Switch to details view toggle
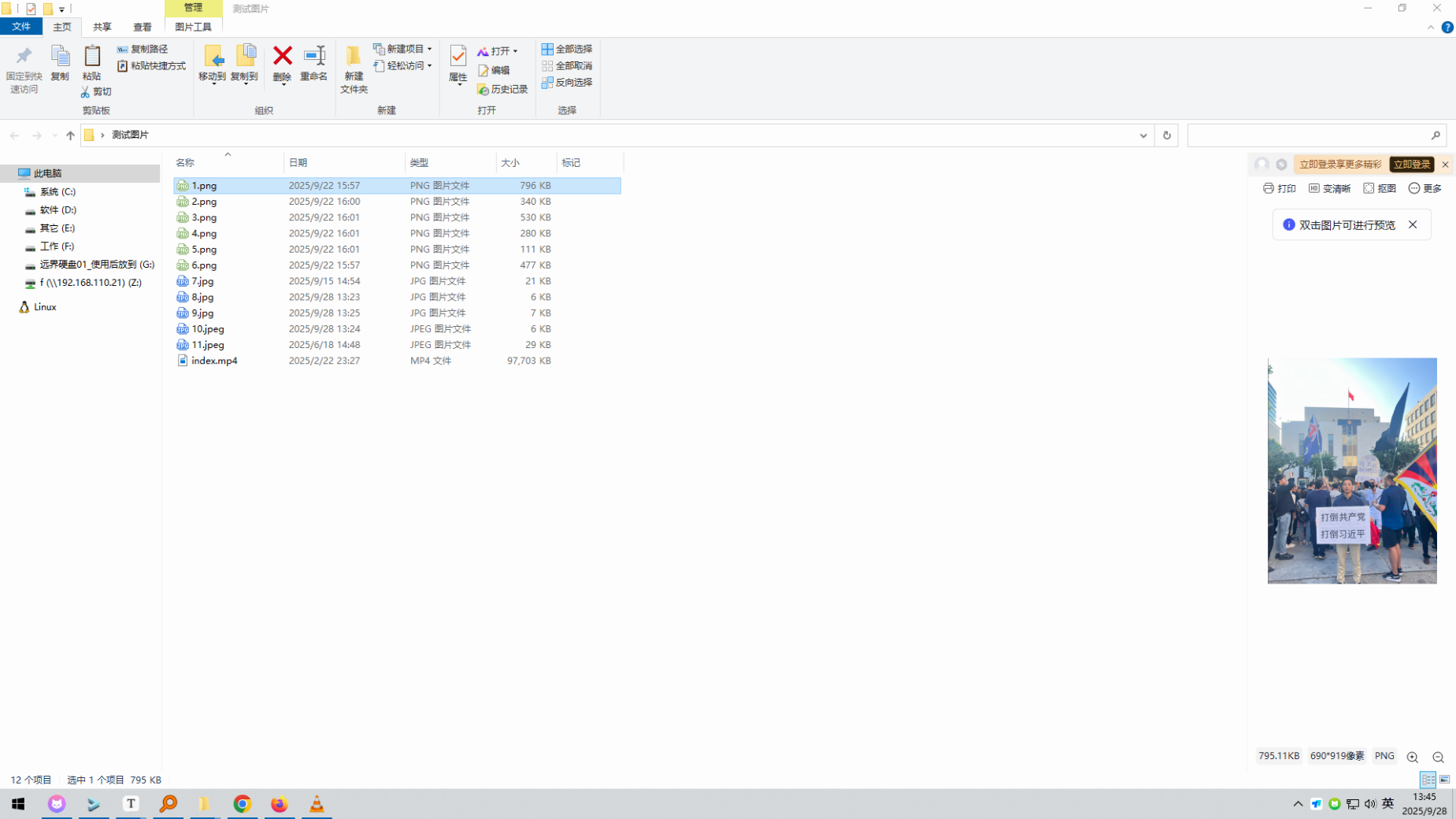Screen dimensions: 1456x819 1428,780
